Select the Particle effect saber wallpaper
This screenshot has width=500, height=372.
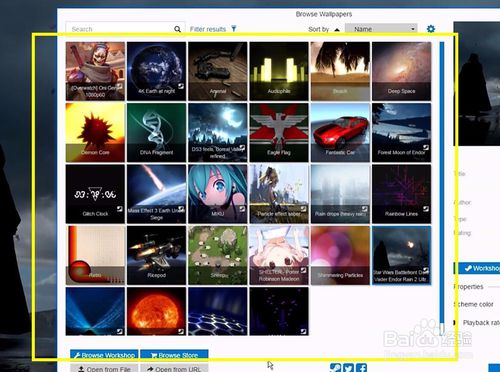pyautogui.click(x=279, y=194)
